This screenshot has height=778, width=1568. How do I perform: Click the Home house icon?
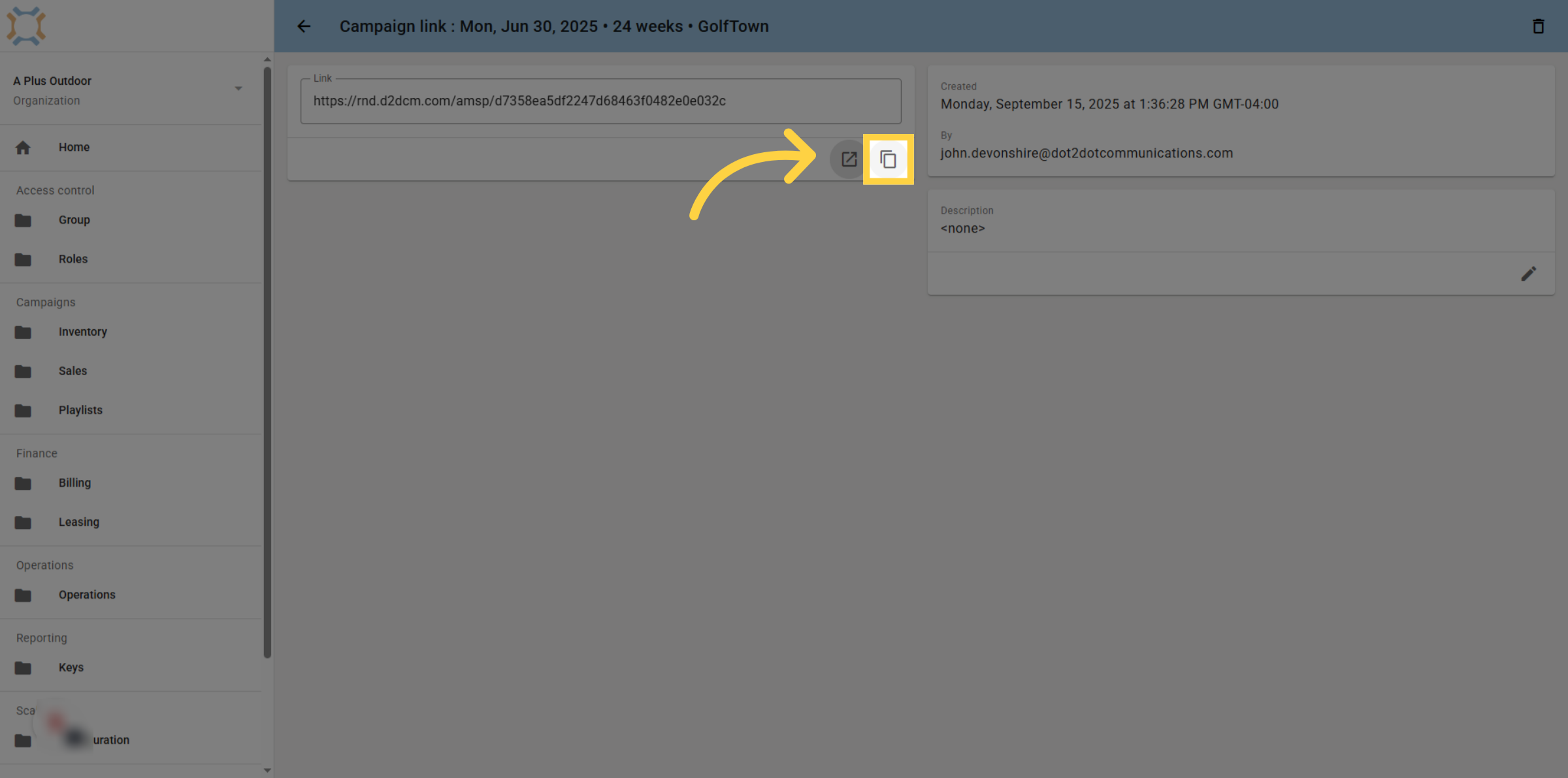click(x=23, y=148)
